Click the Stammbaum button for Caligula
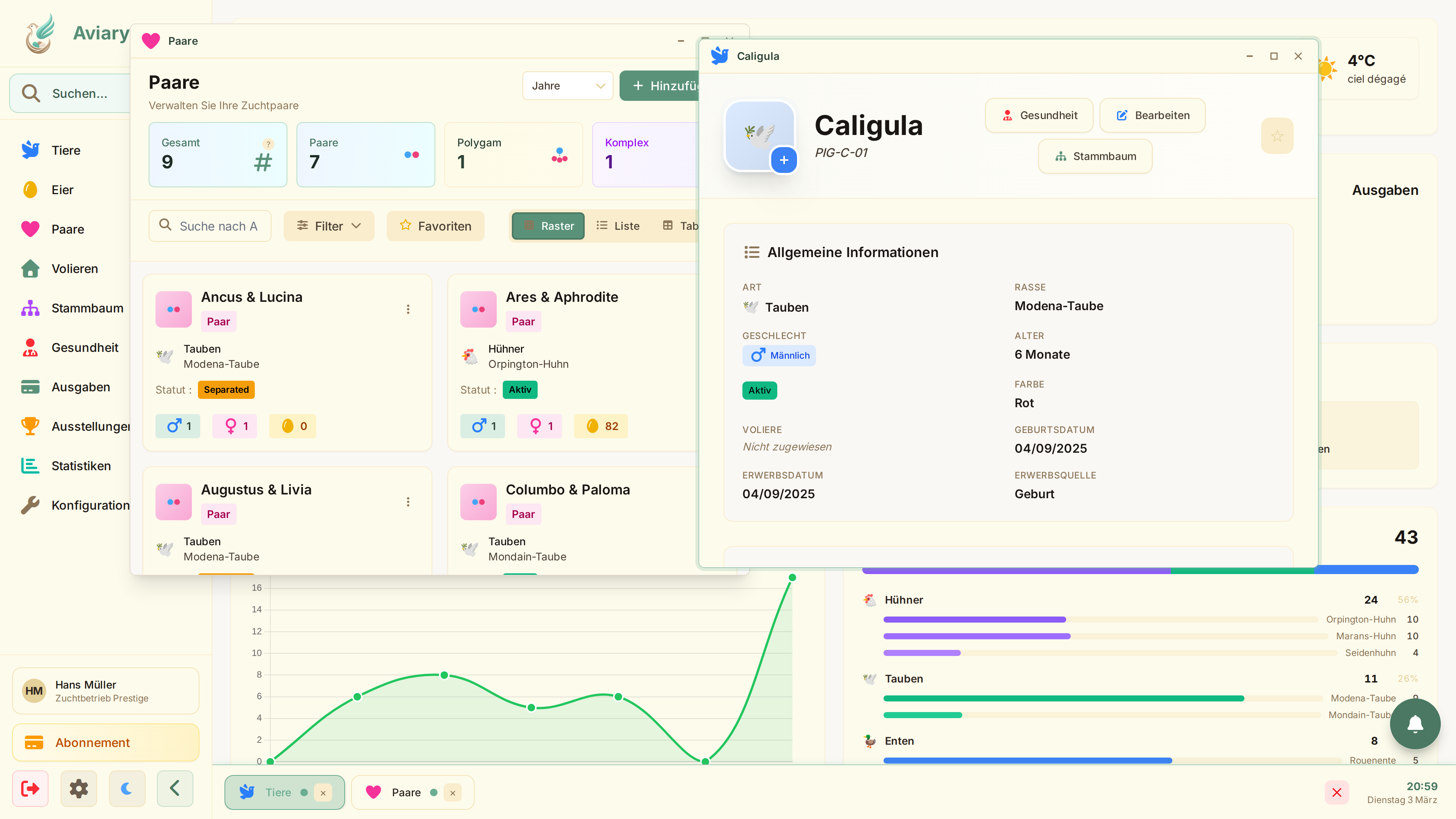The image size is (1456, 819). coord(1095,157)
